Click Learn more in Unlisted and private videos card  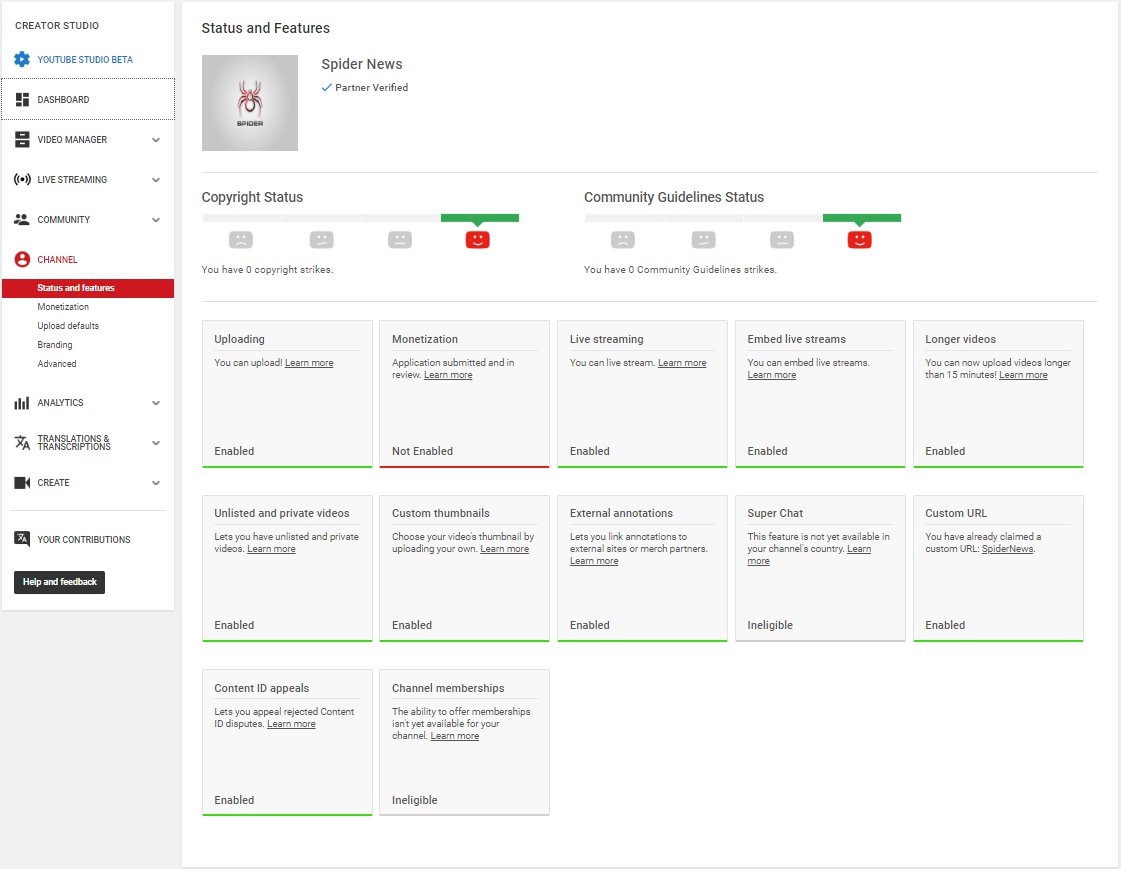271,549
